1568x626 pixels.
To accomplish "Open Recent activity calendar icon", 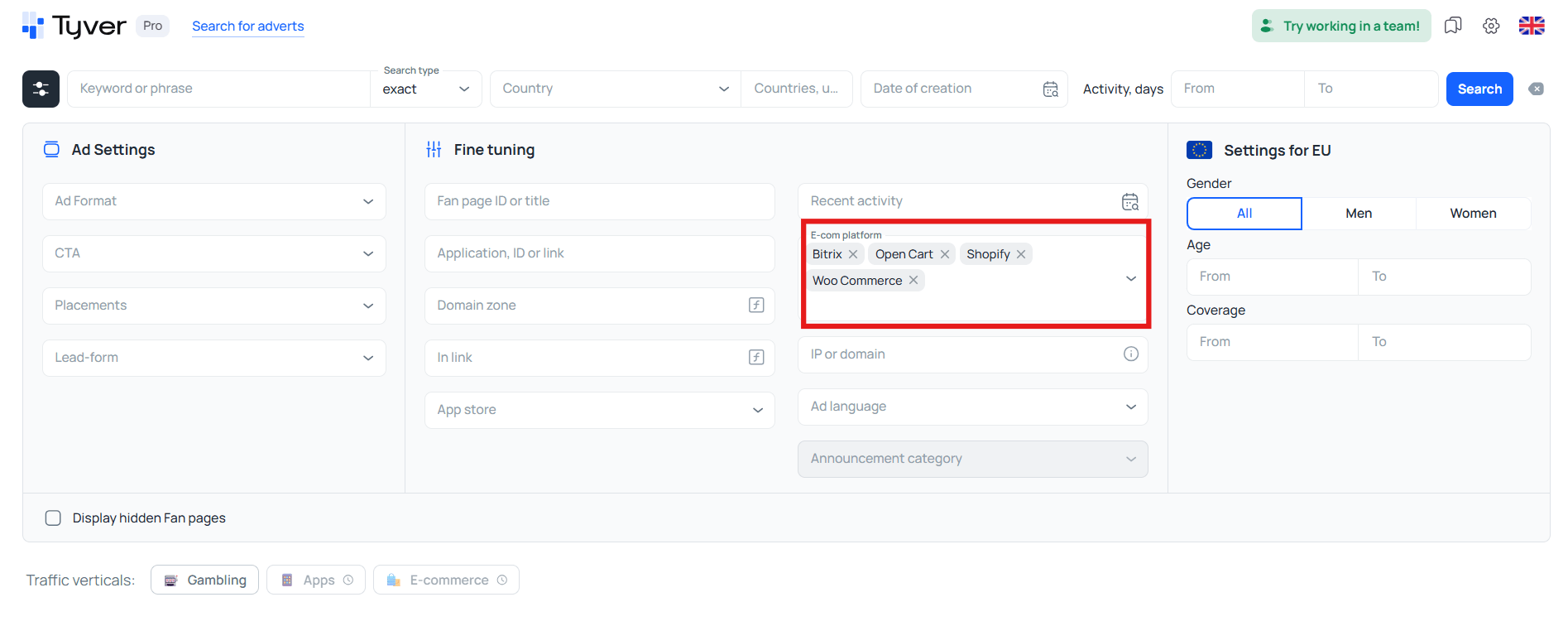I will (1130, 201).
